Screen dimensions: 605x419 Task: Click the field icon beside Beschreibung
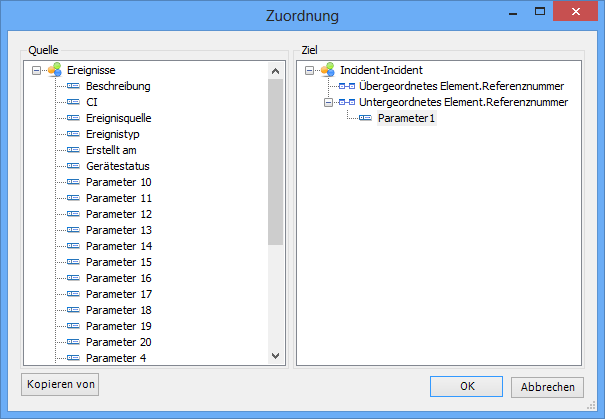coord(73,87)
